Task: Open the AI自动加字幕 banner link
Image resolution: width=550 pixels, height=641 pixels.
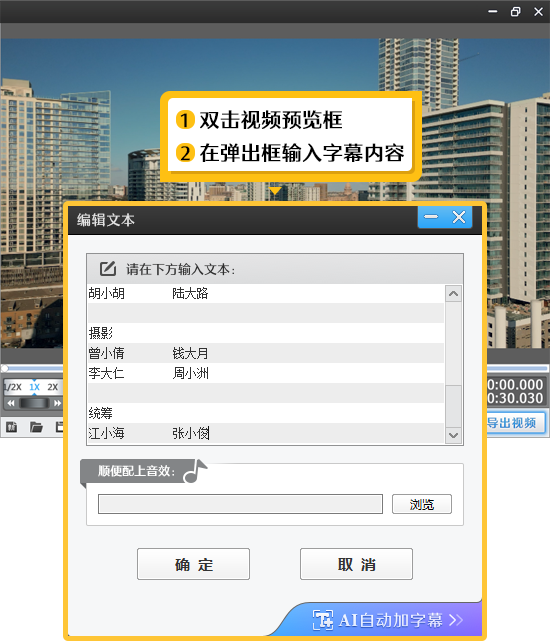Action: [387, 620]
